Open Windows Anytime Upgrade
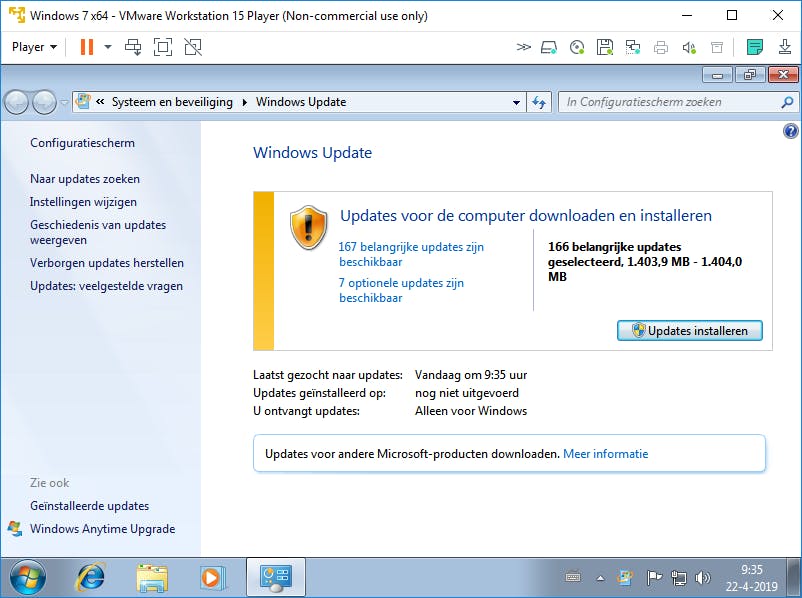This screenshot has width=802, height=598. click(102, 528)
